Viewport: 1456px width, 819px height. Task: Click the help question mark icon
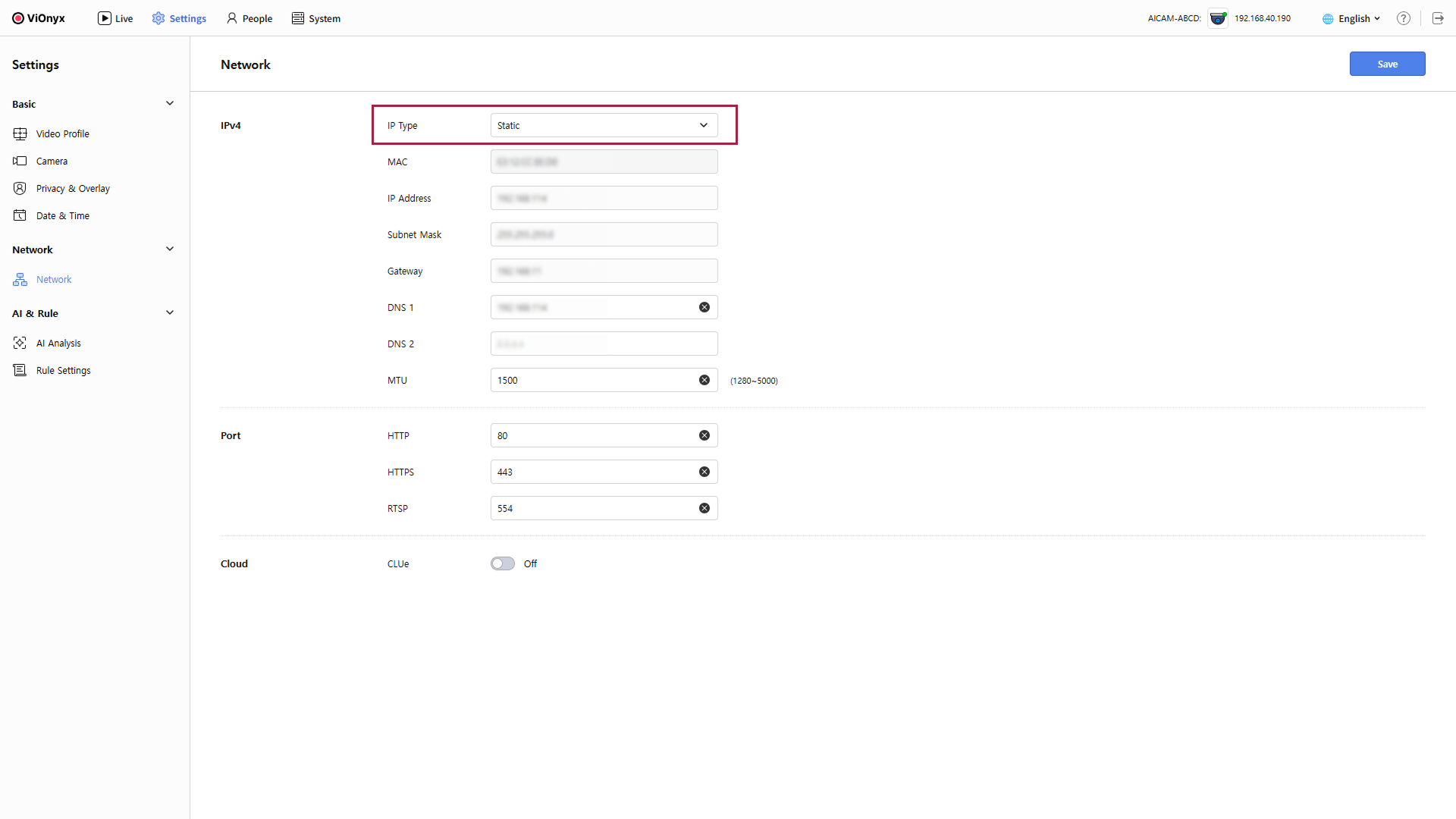(1404, 19)
